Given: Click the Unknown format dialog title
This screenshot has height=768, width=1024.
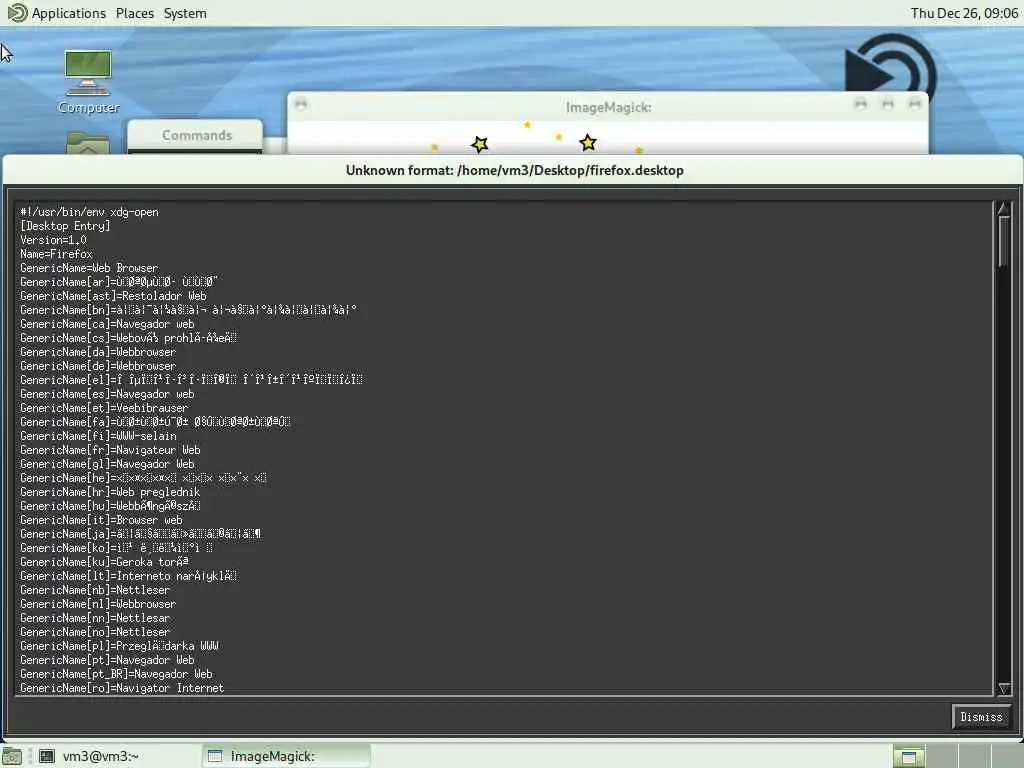Looking at the screenshot, I should coord(515,170).
